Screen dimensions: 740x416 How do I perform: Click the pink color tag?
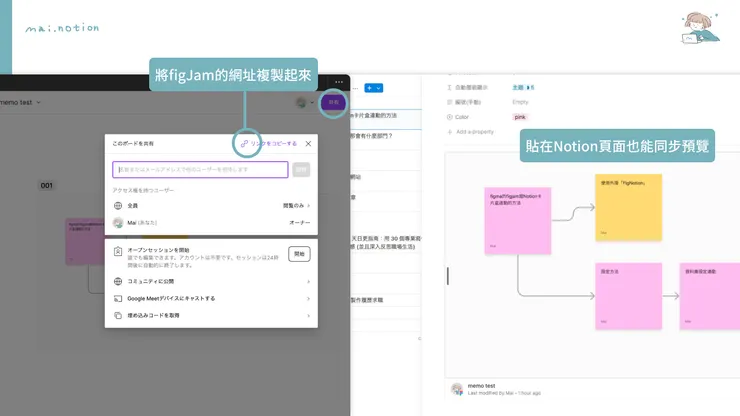520,117
